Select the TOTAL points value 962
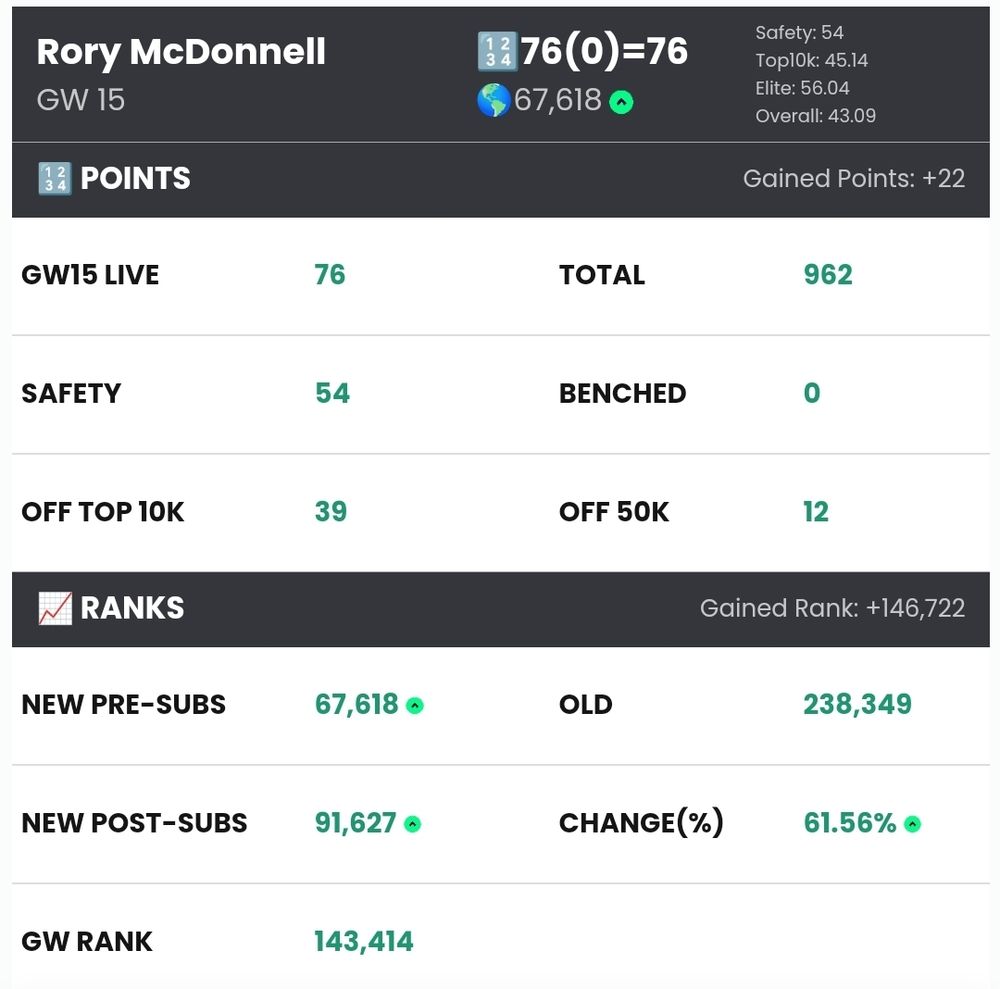Screen dimensions: 1000x989 click(828, 275)
